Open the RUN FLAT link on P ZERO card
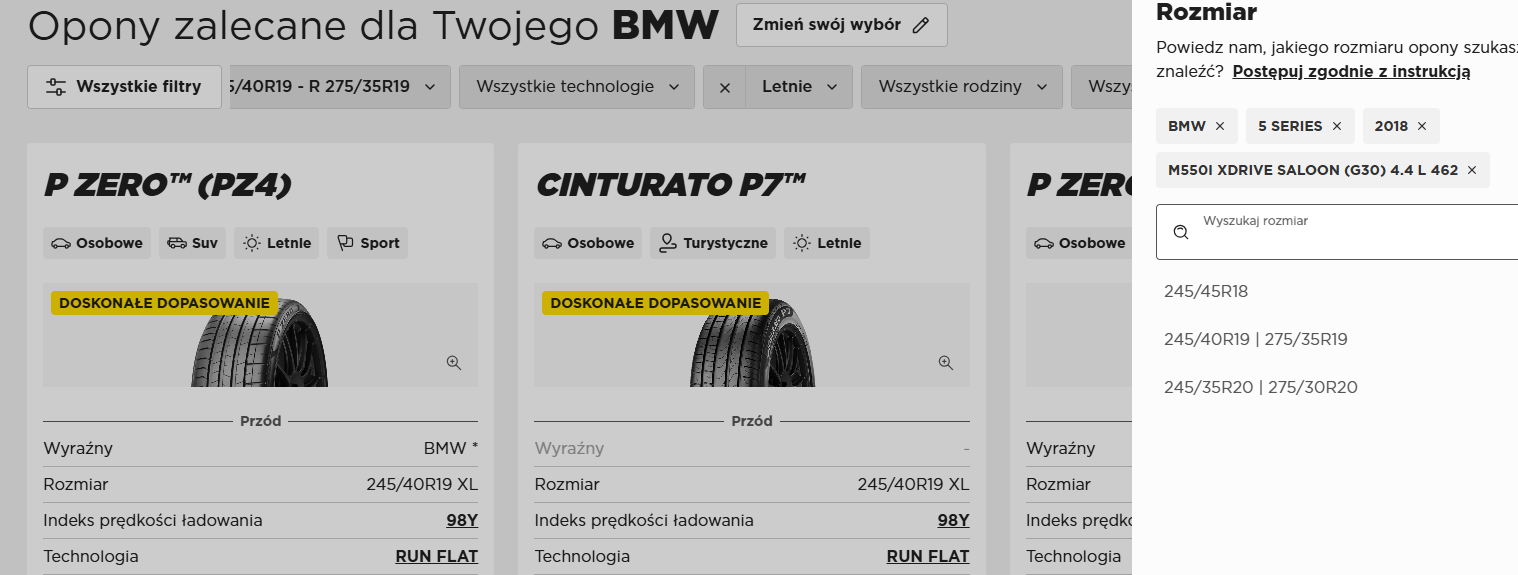Image resolution: width=1518 pixels, height=575 pixels. [x=437, y=557]
